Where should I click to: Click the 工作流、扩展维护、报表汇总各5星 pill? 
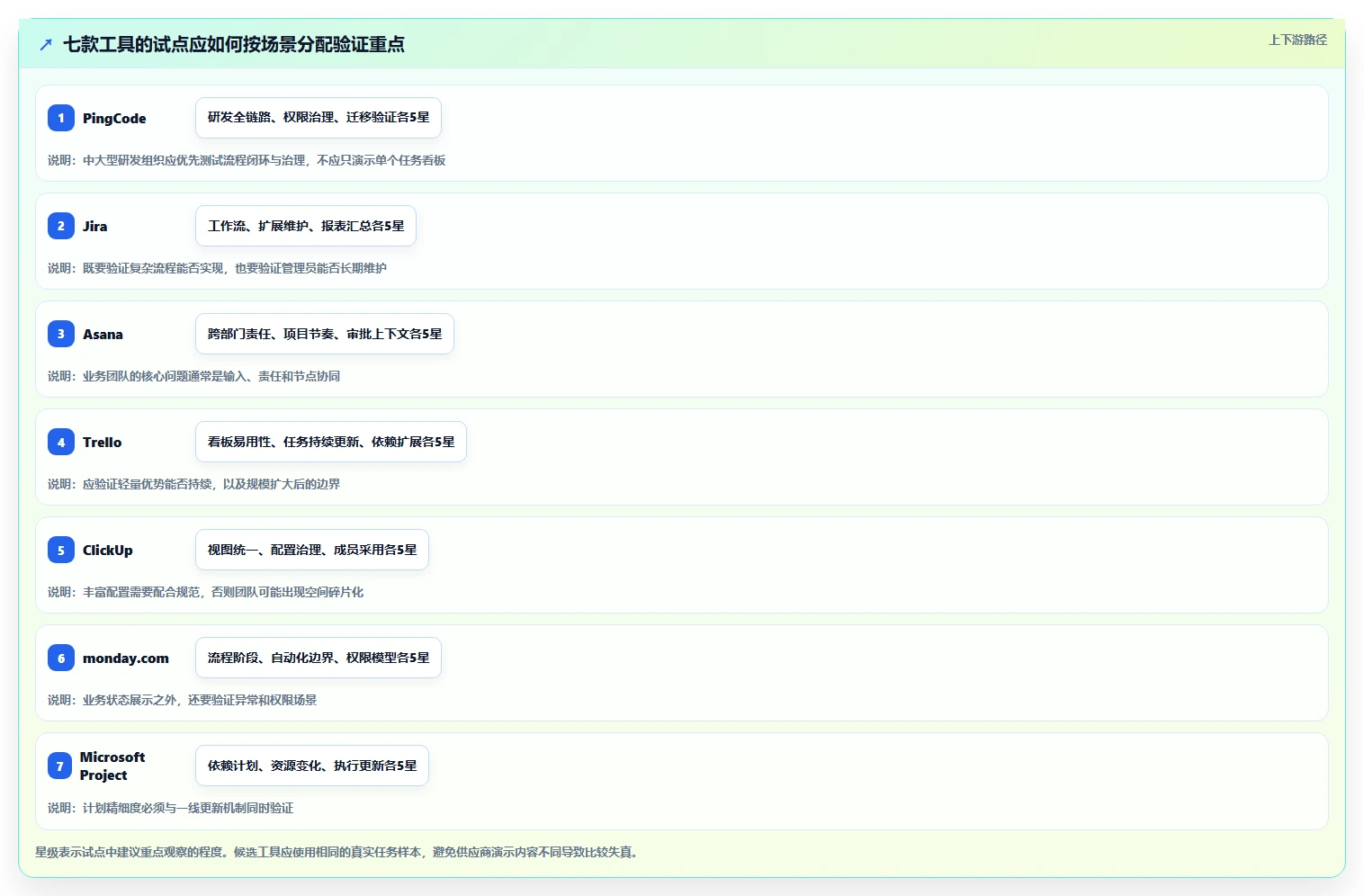pyautogui.click(x=306, y=226)
